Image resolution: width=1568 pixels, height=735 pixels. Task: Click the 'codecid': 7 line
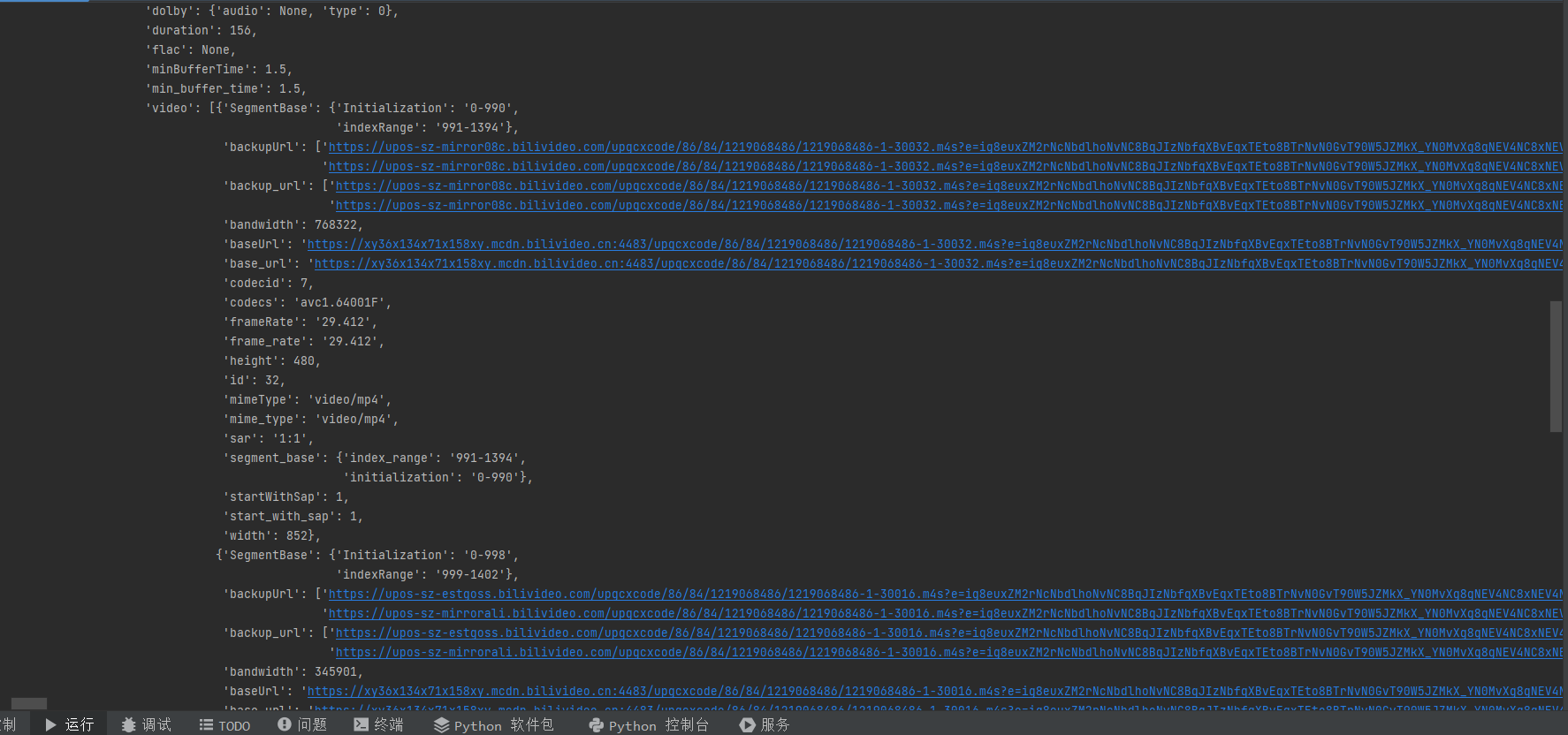pyautogui.click(x=268, y=284)
